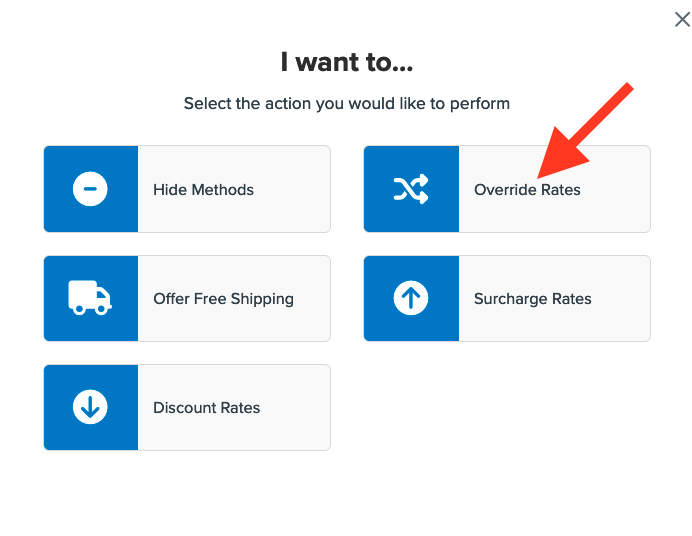
Task: Open the Discount Rates action card
Action: tap(187, 407)
